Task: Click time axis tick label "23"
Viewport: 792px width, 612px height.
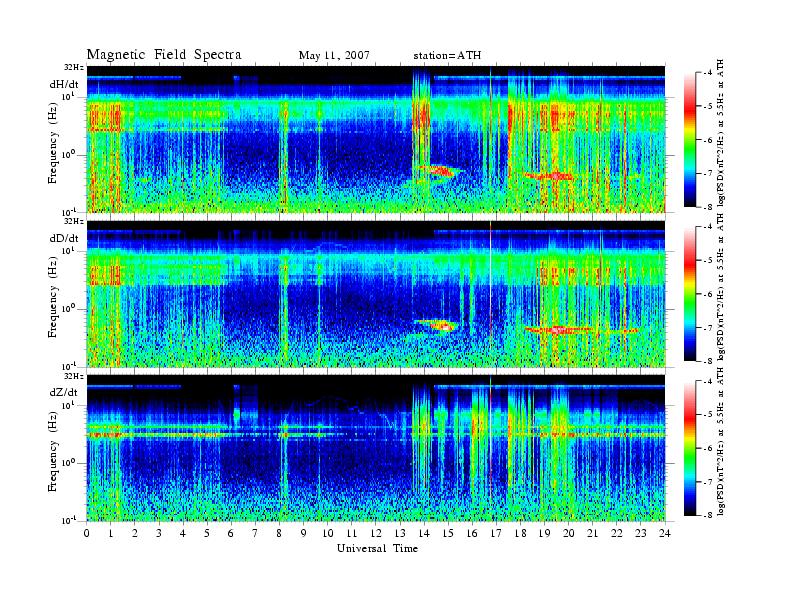Action: [641, 534]
